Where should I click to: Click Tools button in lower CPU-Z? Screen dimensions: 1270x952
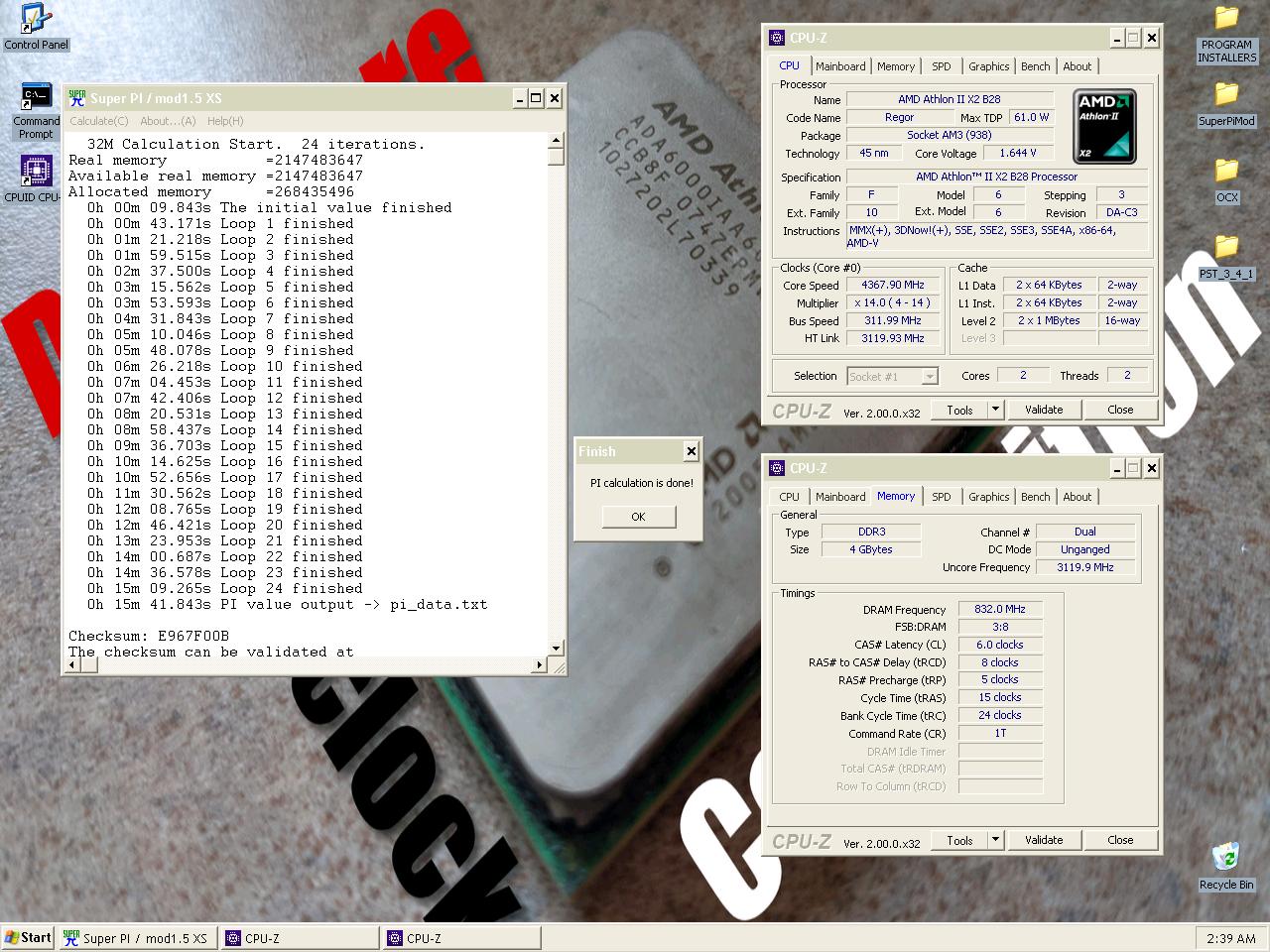pos(959,840)
